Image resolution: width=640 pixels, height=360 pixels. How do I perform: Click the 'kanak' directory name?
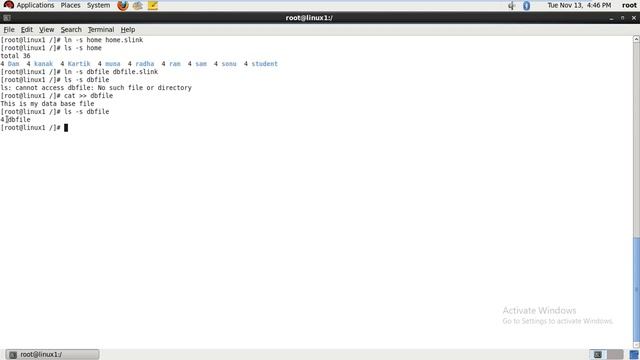click(44, 64)
